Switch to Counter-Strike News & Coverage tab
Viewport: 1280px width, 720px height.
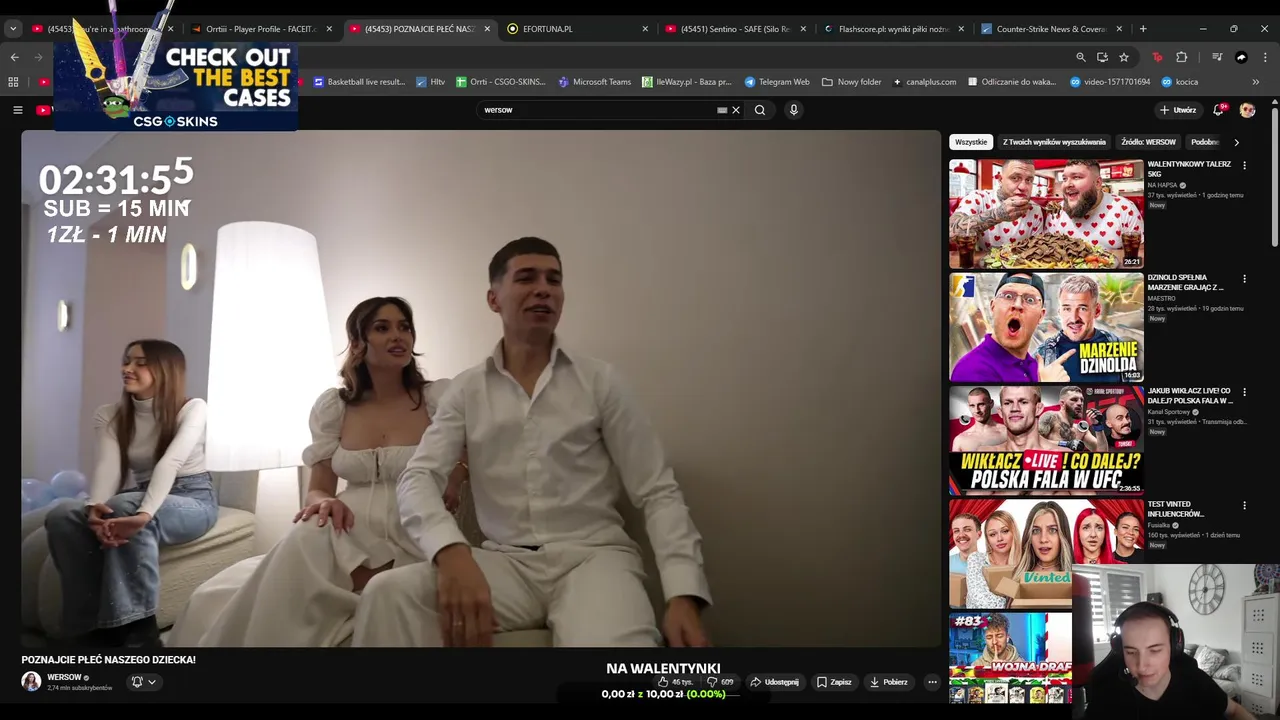(1052, 29)
